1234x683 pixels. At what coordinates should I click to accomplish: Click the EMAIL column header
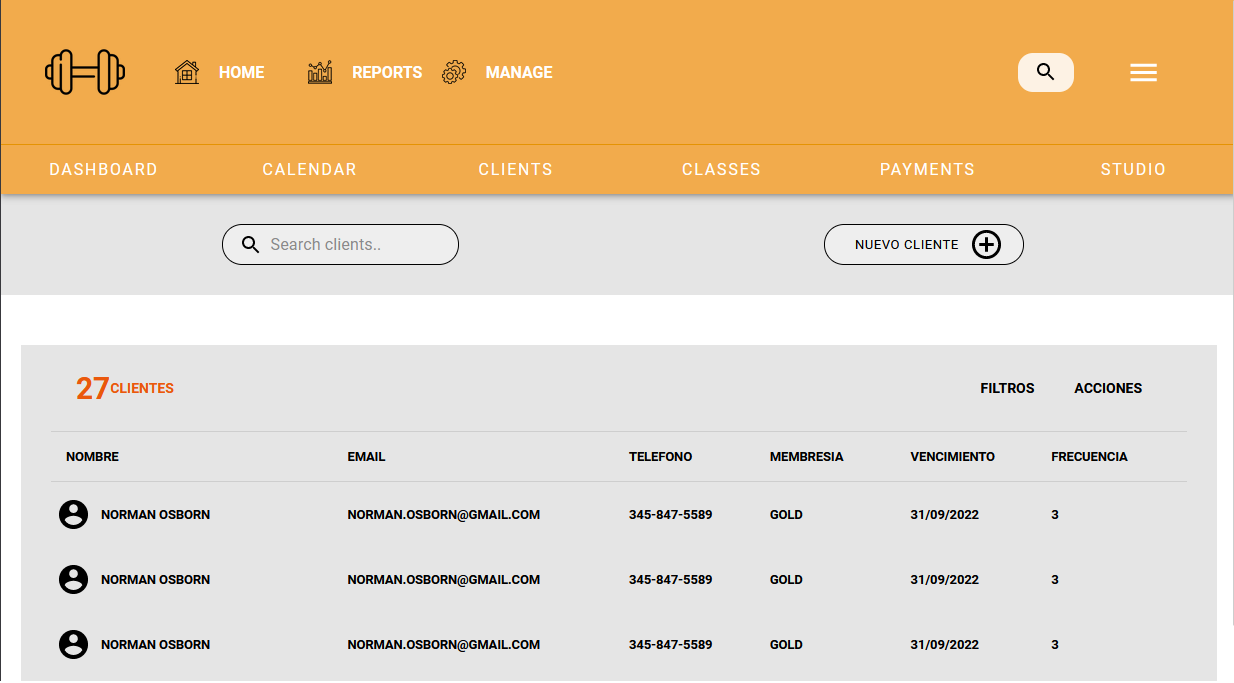(x=366, y=457)
